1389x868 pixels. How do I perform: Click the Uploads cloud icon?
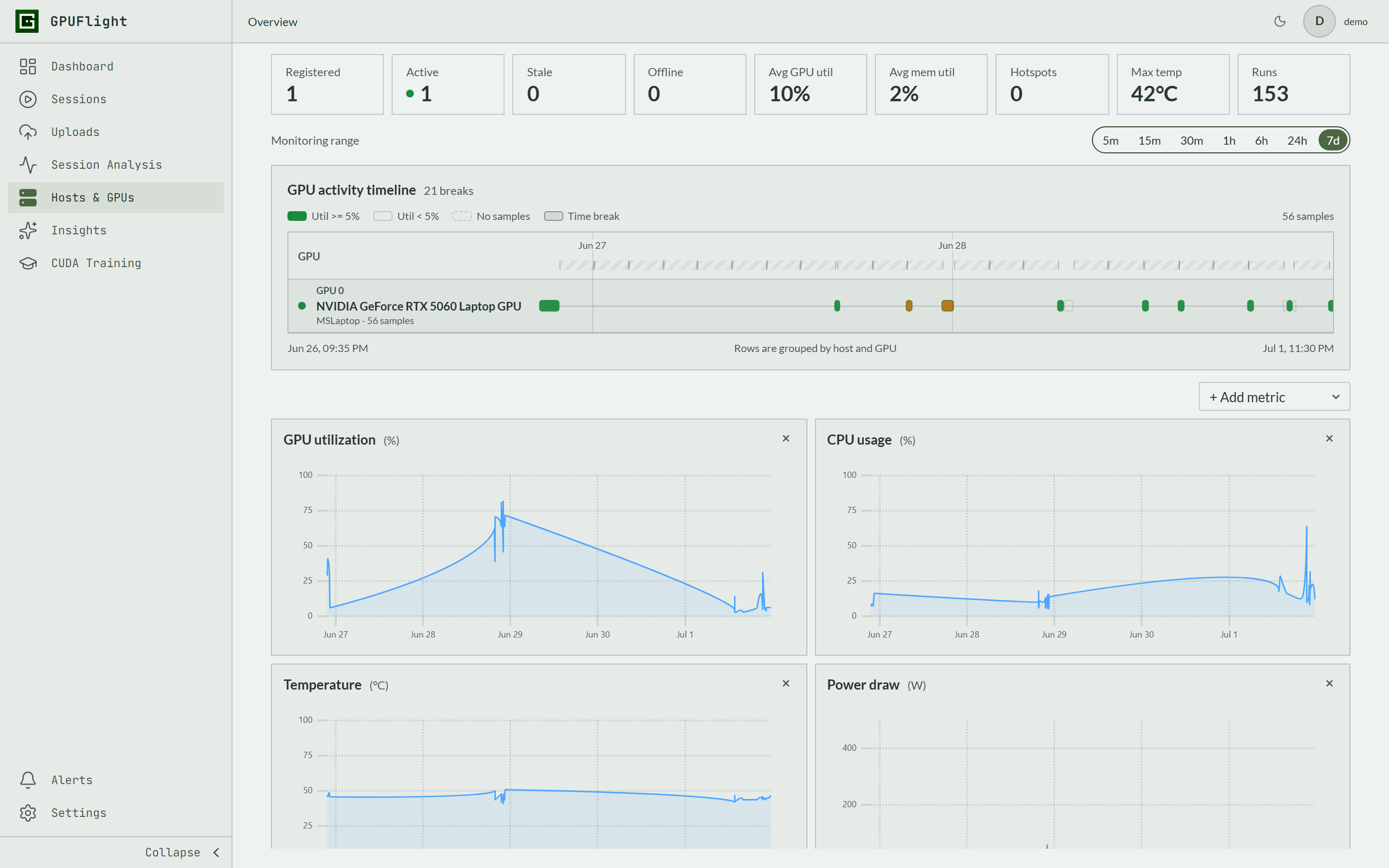click(x=27, y=132)
